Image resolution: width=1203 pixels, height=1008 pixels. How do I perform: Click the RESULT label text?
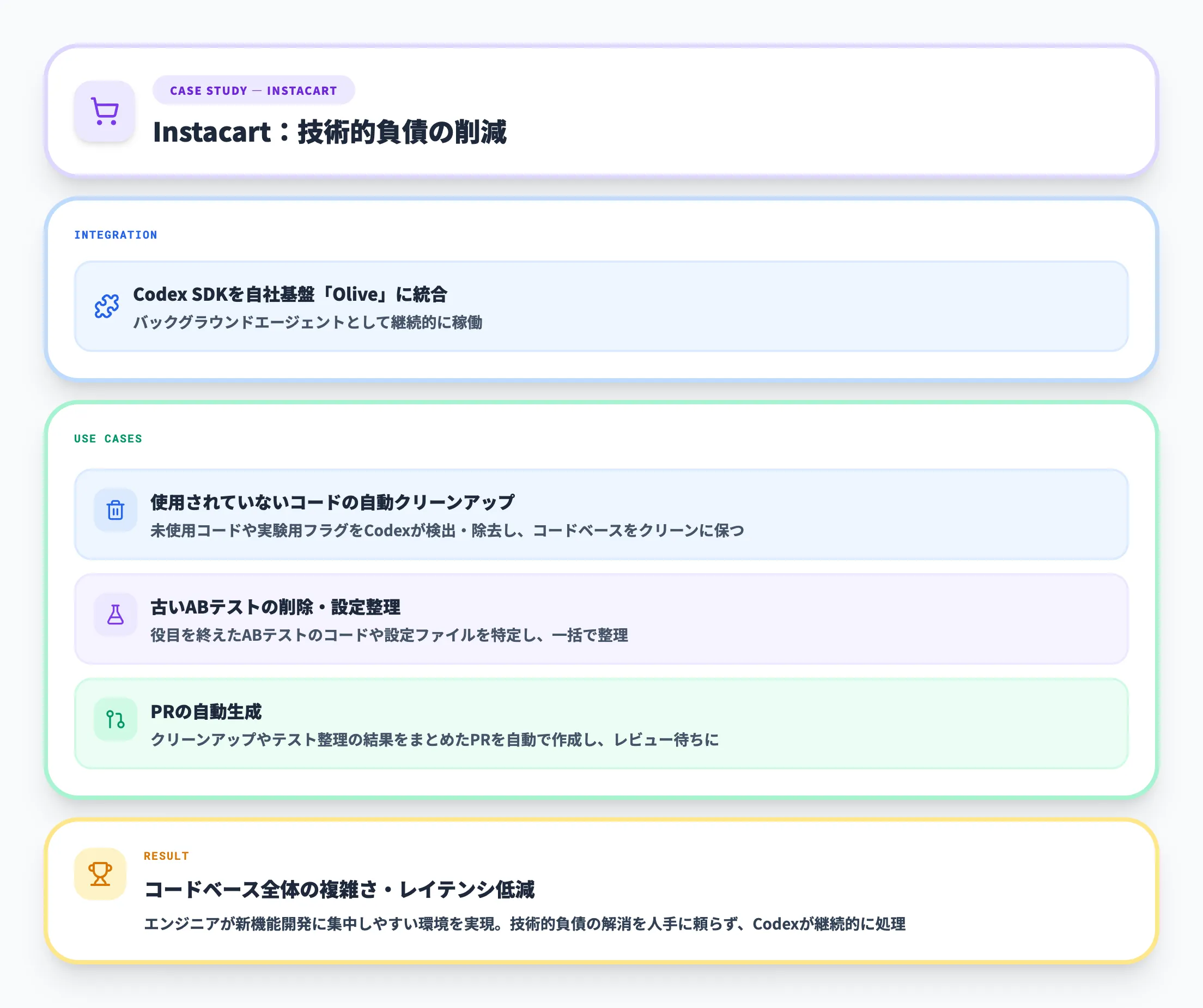click(x=166, y=855)
